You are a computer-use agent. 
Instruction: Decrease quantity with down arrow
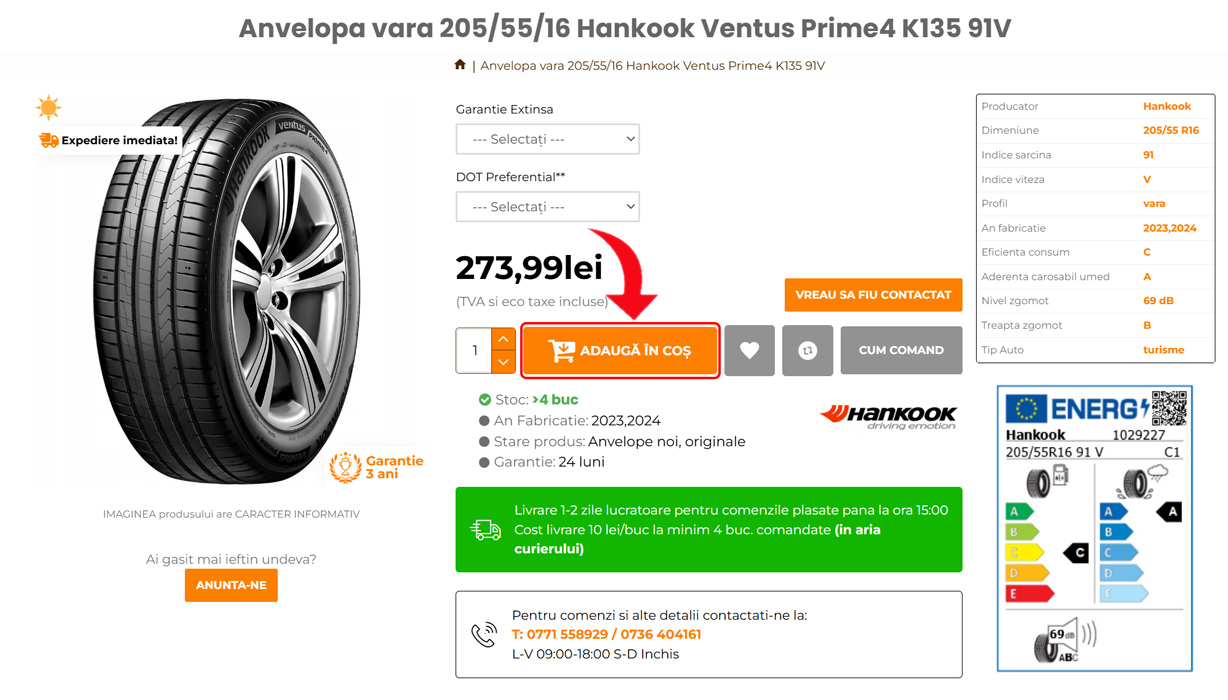click(x=503, y=362)
